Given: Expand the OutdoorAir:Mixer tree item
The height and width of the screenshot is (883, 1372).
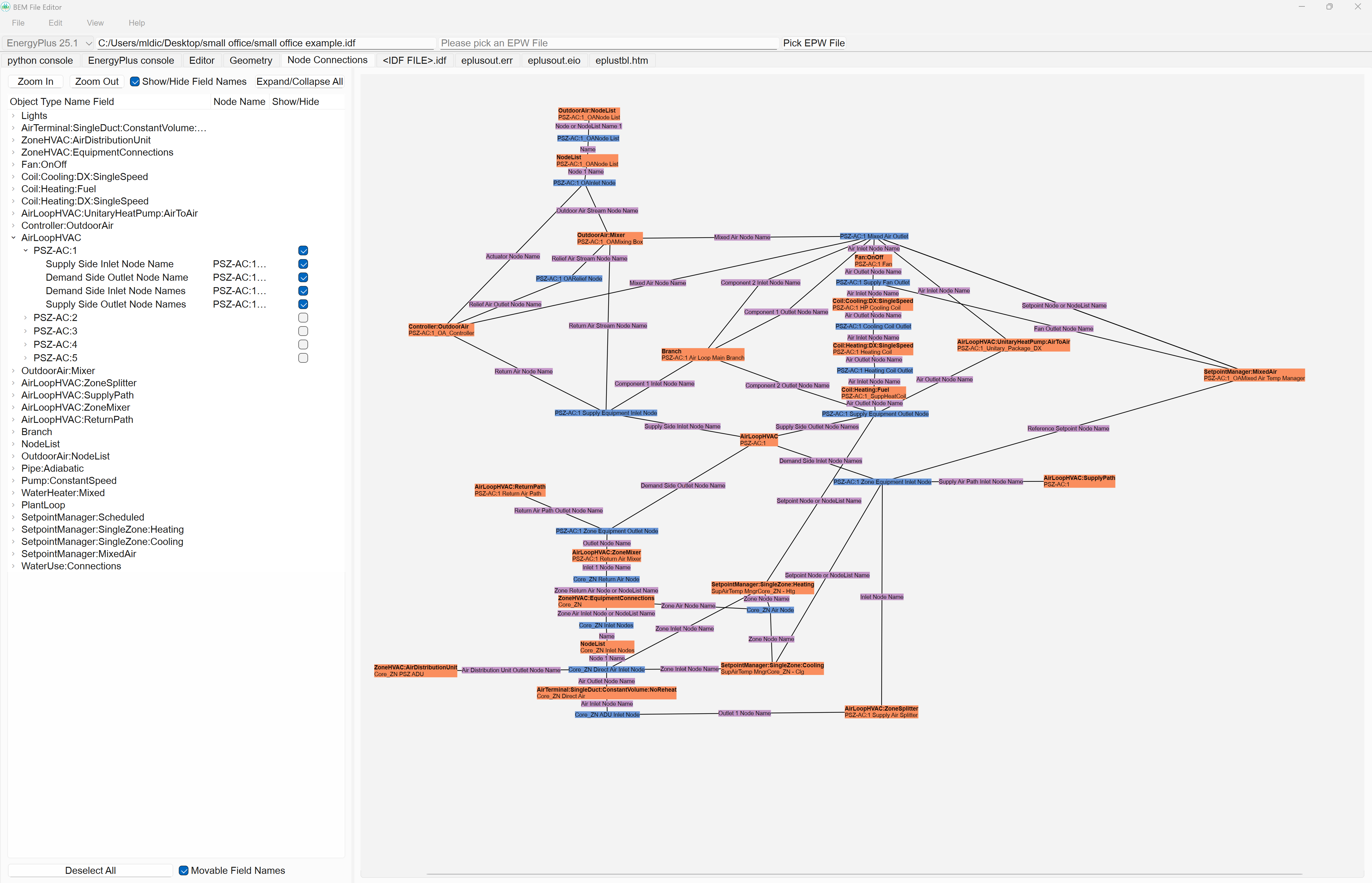Looking at the screenshot, I should (x=13, y=371).
